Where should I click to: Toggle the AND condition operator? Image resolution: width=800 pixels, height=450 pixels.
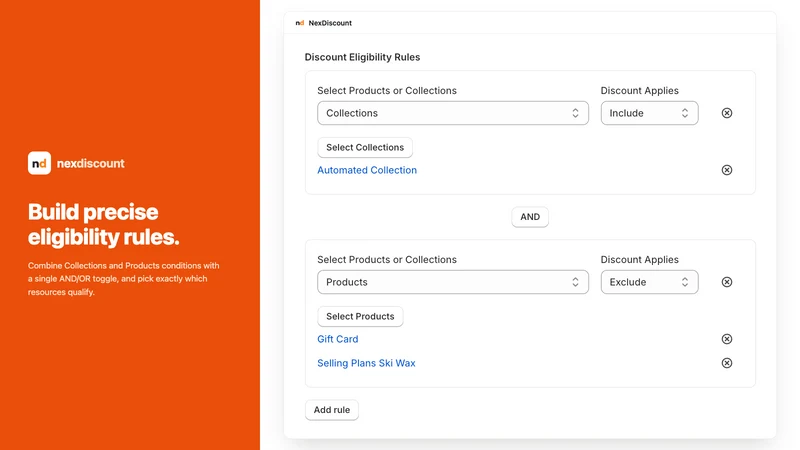[x=530, y=217]
